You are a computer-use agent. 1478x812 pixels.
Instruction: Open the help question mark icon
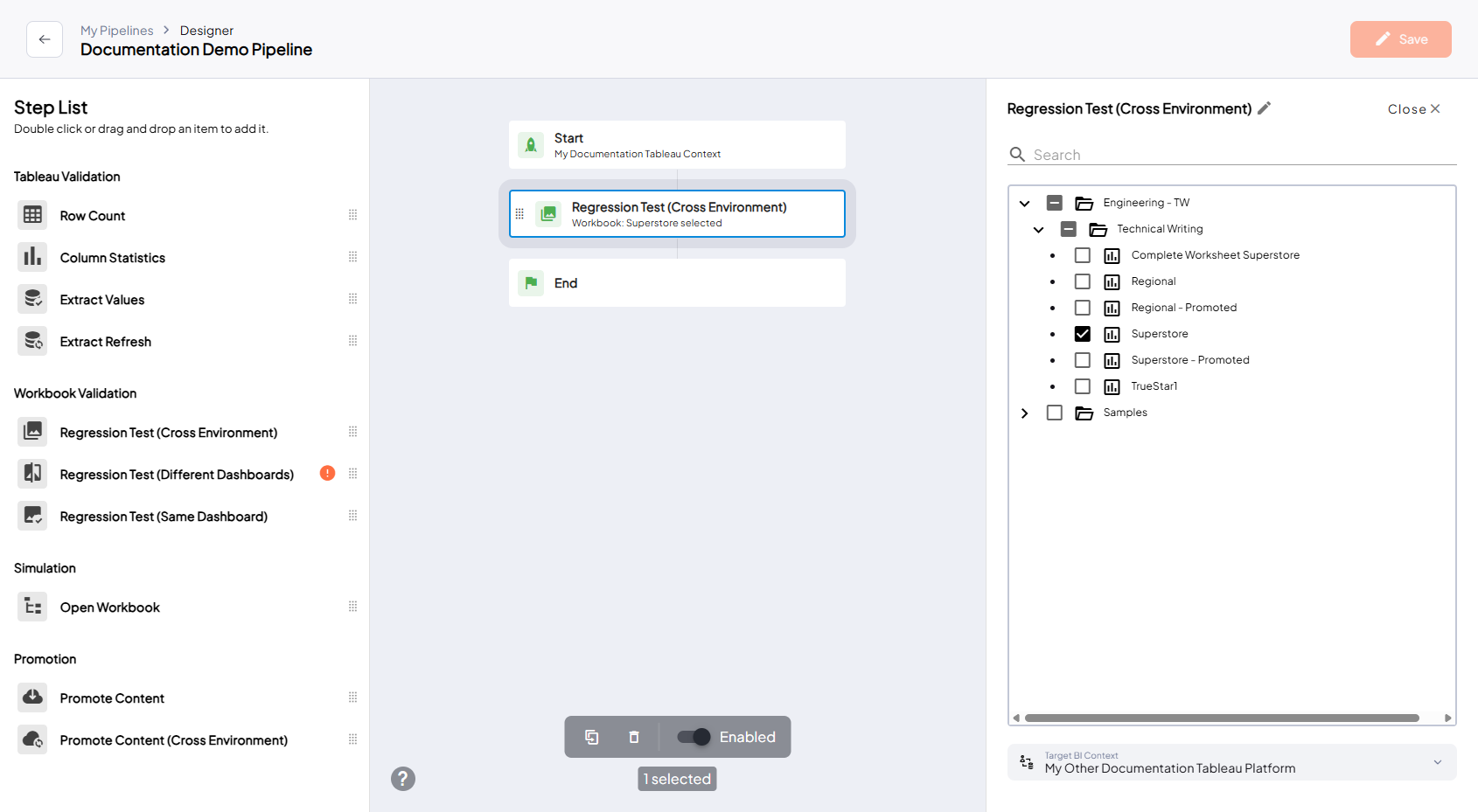pyautogui.click(x=403, y=779)
